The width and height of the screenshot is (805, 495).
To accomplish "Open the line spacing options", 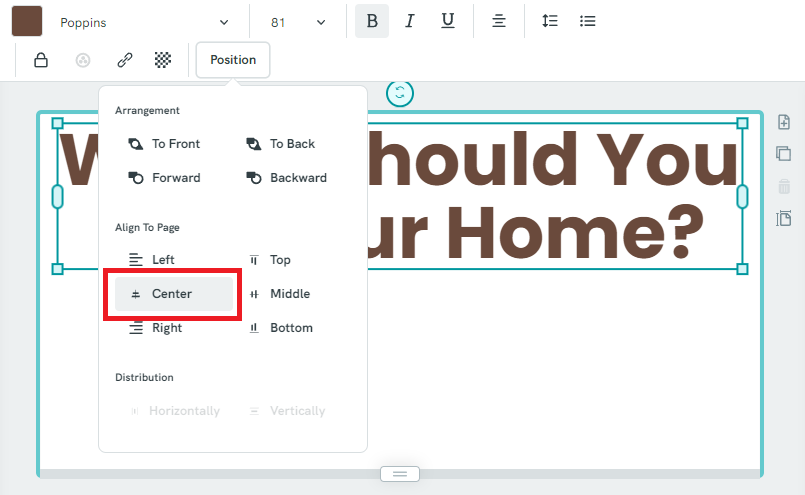I will 549,21.
